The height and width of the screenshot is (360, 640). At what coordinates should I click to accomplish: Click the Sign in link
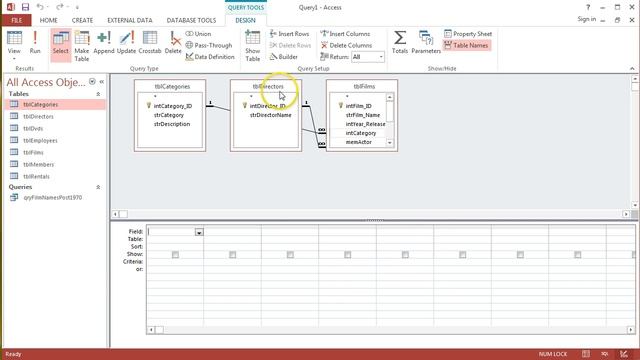[587, 19]
